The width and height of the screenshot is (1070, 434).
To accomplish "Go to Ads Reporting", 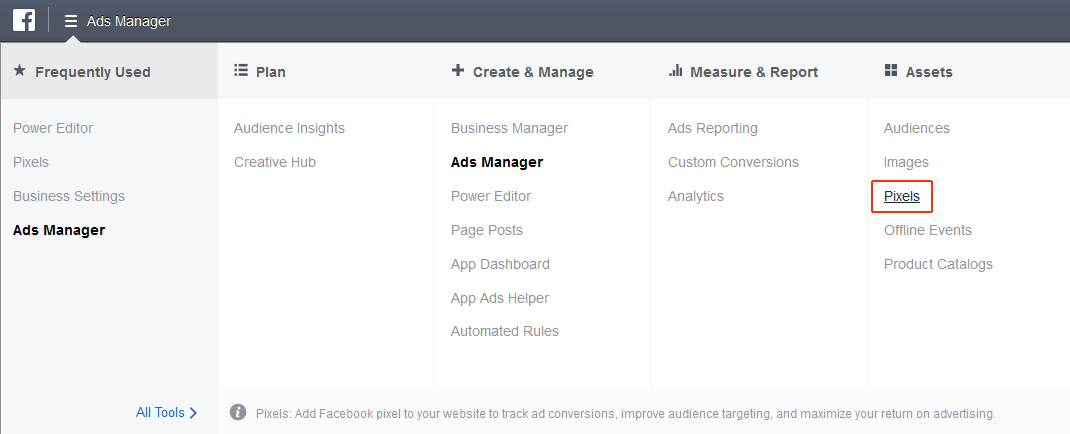I will coord(712,128).
